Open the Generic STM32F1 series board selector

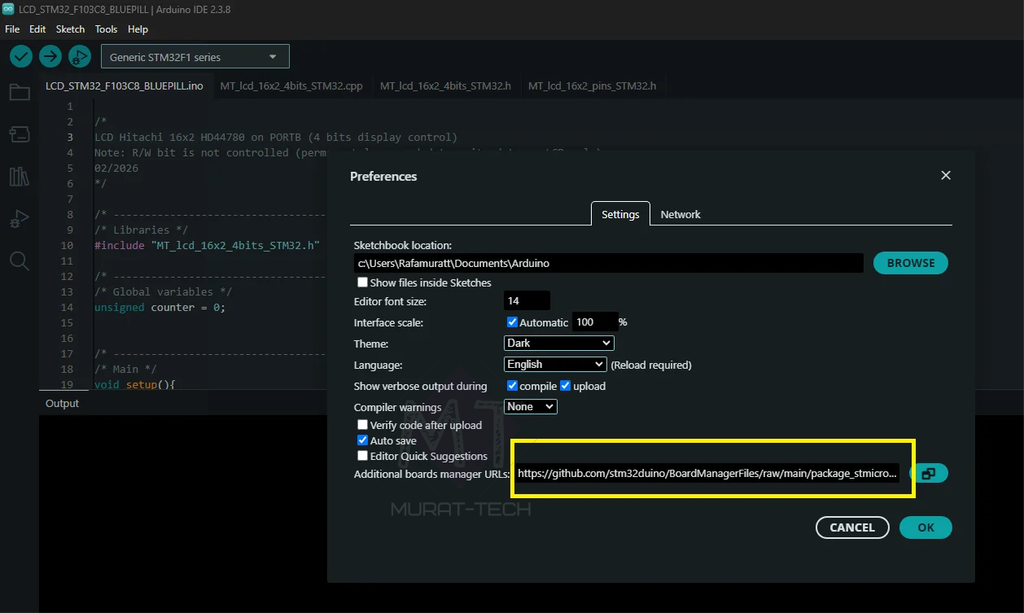pyautogui.click(x=195, y=57)
